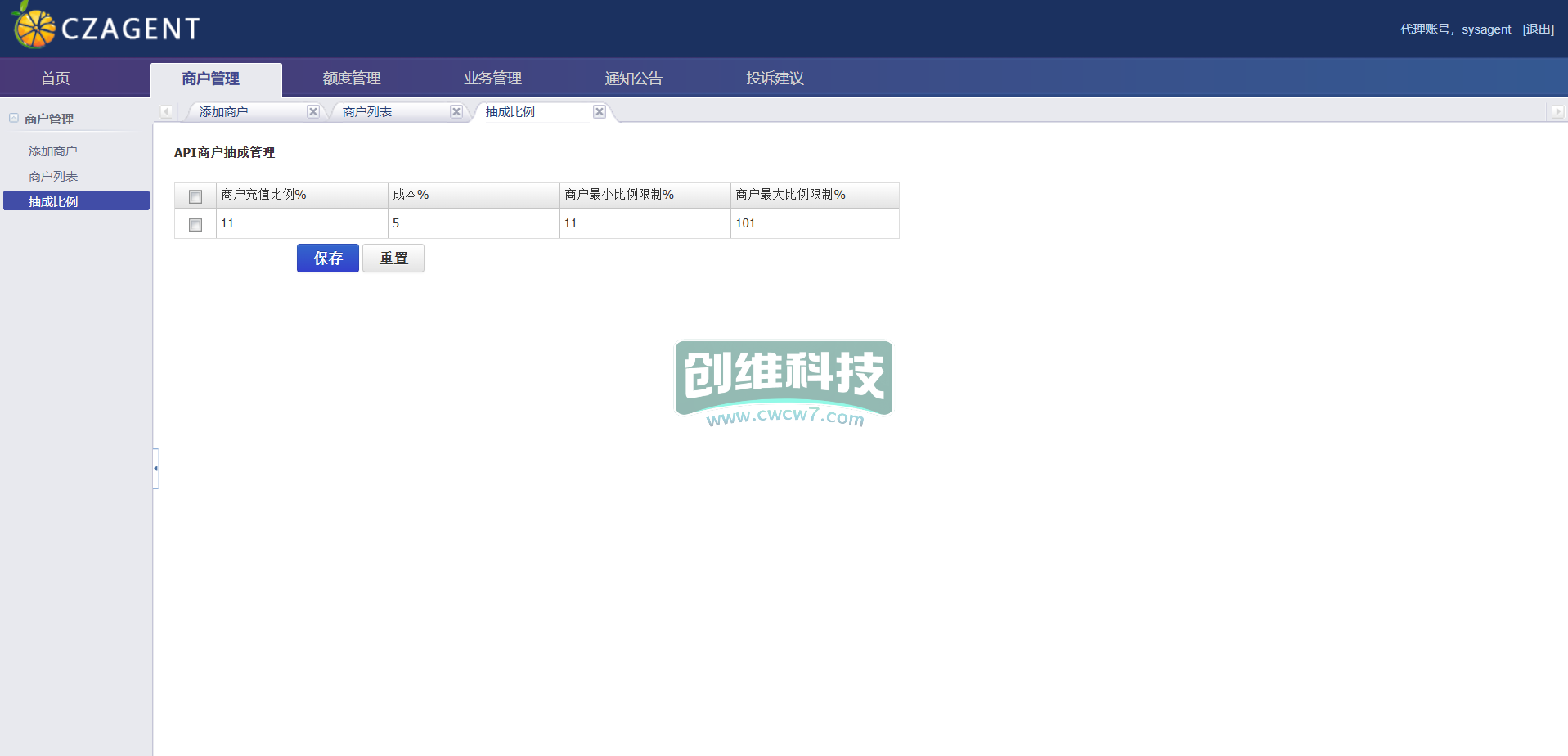Switch to the 添加商户 tab
The height and width of the screenshot is (756, 1568).
pyautogui.click(x=224, y=112)
